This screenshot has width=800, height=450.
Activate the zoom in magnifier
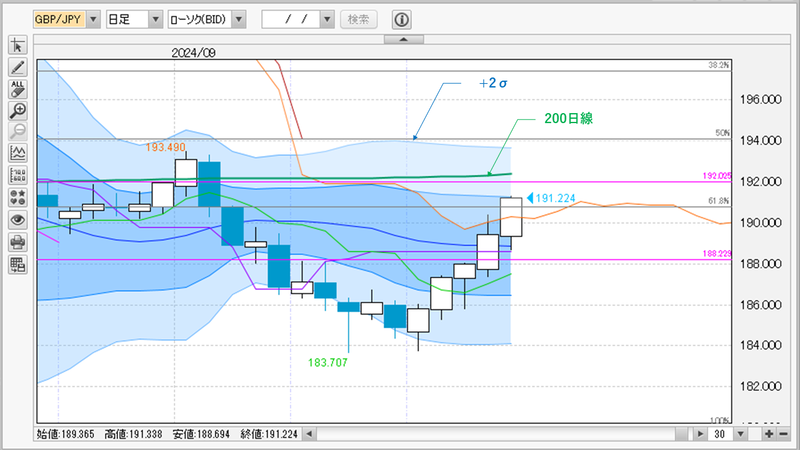(17, 111)
